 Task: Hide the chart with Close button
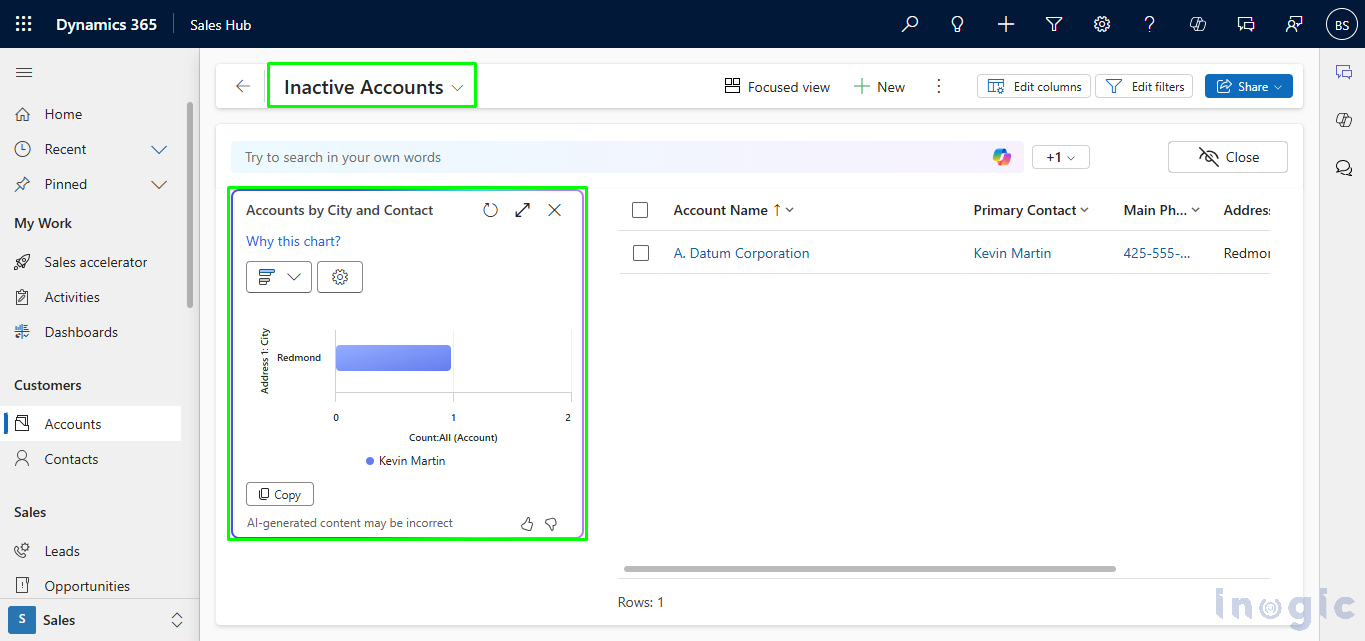[1228, 157]
